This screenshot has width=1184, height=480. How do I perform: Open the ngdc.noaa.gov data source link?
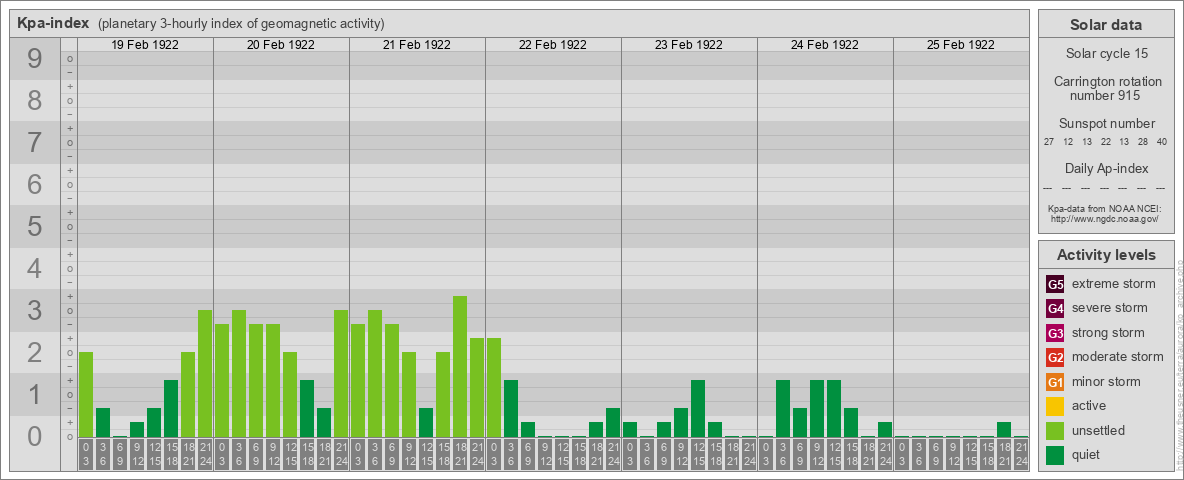pyautogui.click(x=1107, y=218)
